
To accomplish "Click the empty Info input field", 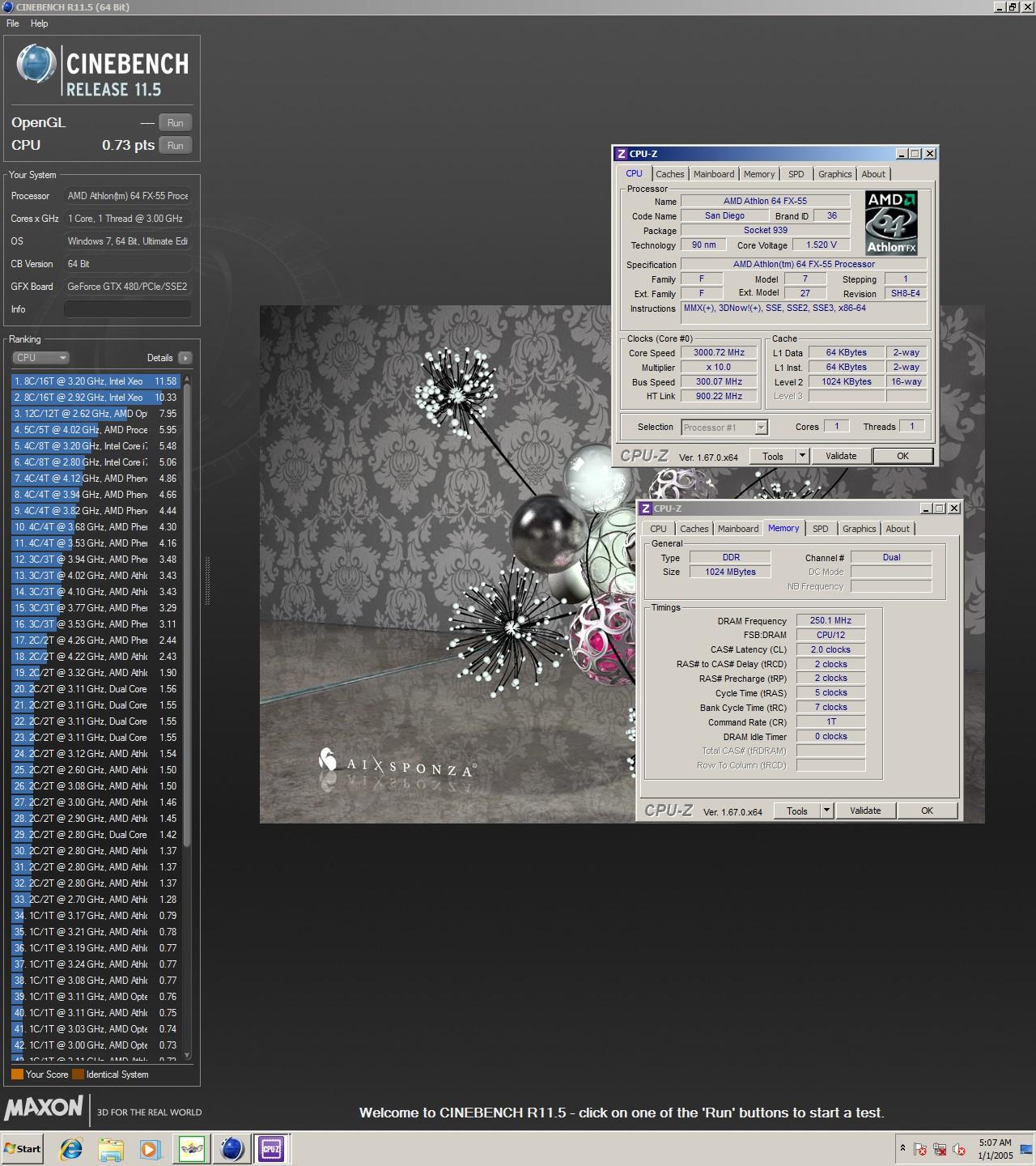I will [128, 309].
